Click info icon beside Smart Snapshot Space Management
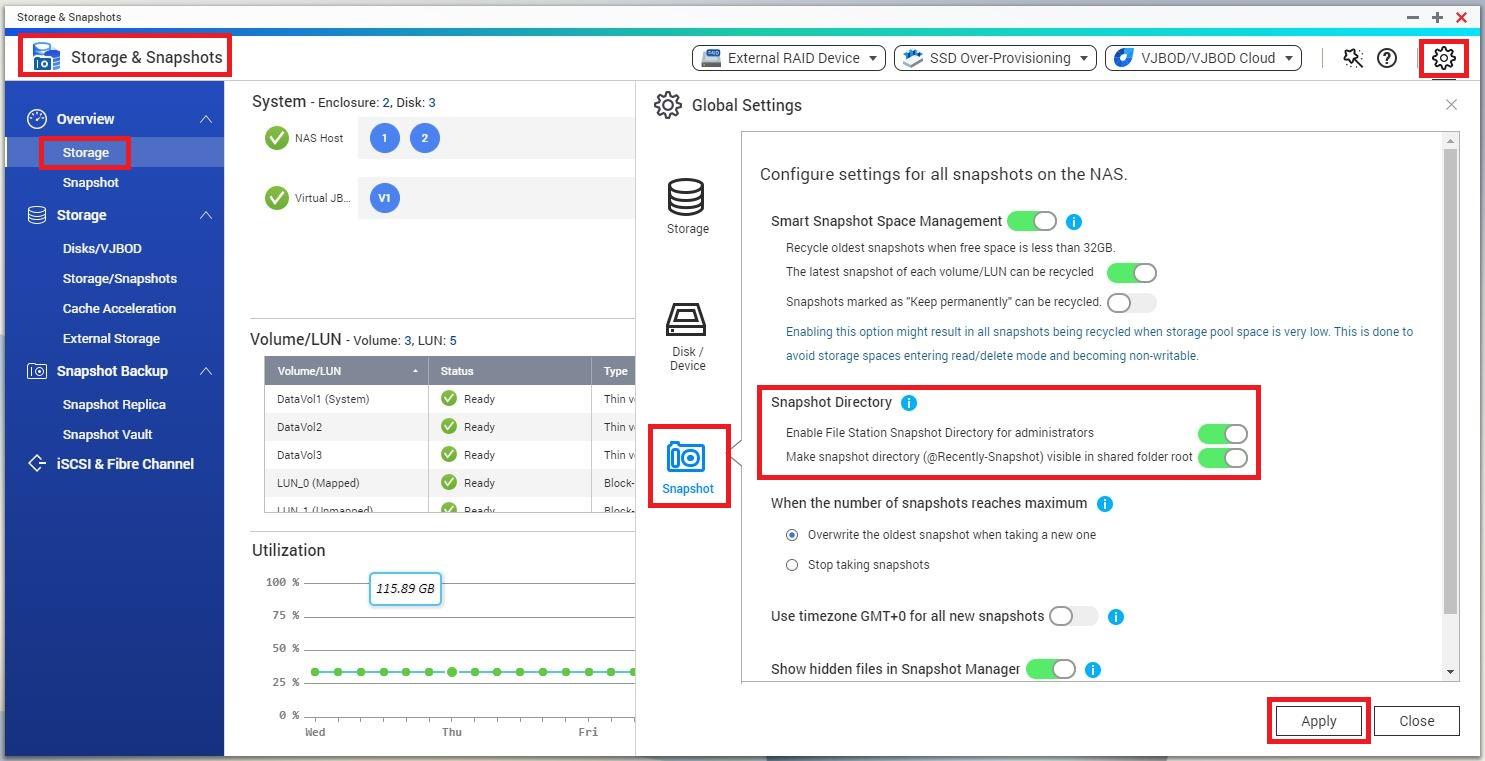Screen dimensions: 1485x761 point(1073,222)
